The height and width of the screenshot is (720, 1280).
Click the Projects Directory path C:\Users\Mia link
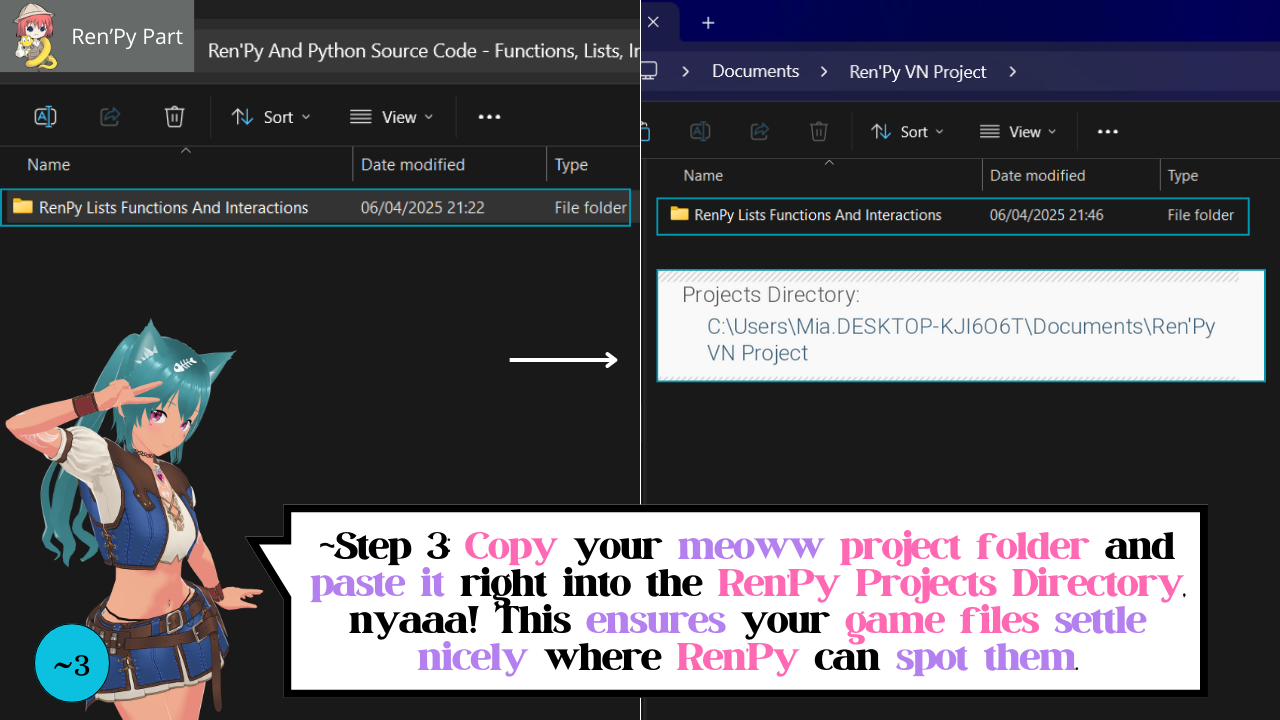(x=961, y=339)
